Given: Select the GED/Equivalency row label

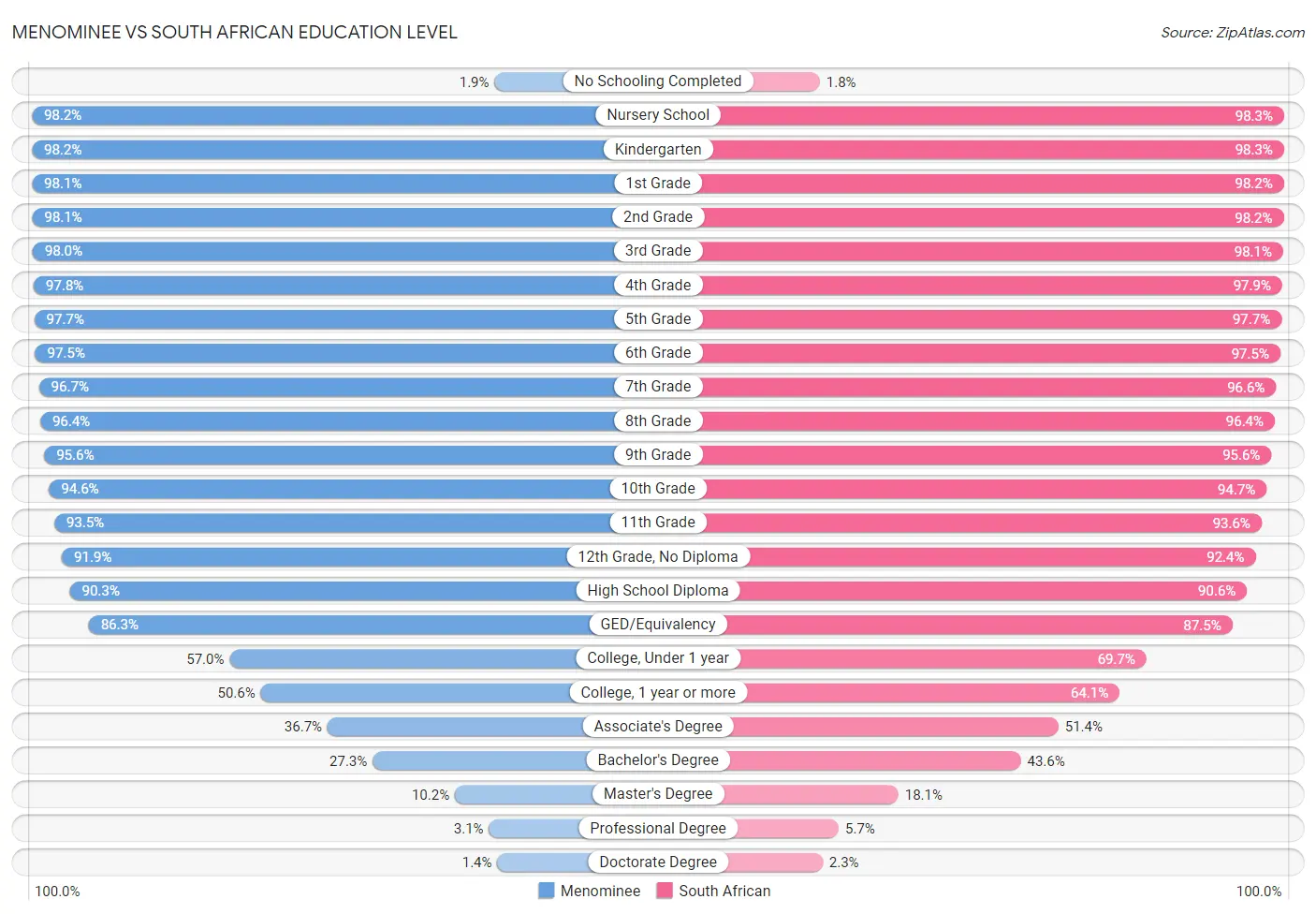Looking at the screenshot, I should (658, 625).
